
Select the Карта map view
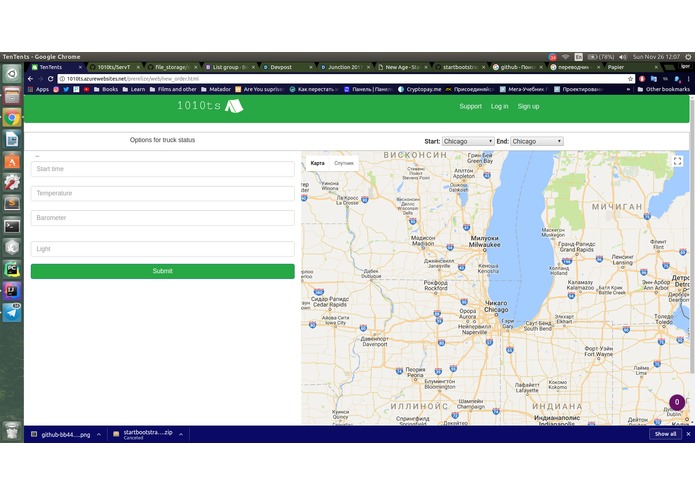click(x=317, y=163)
